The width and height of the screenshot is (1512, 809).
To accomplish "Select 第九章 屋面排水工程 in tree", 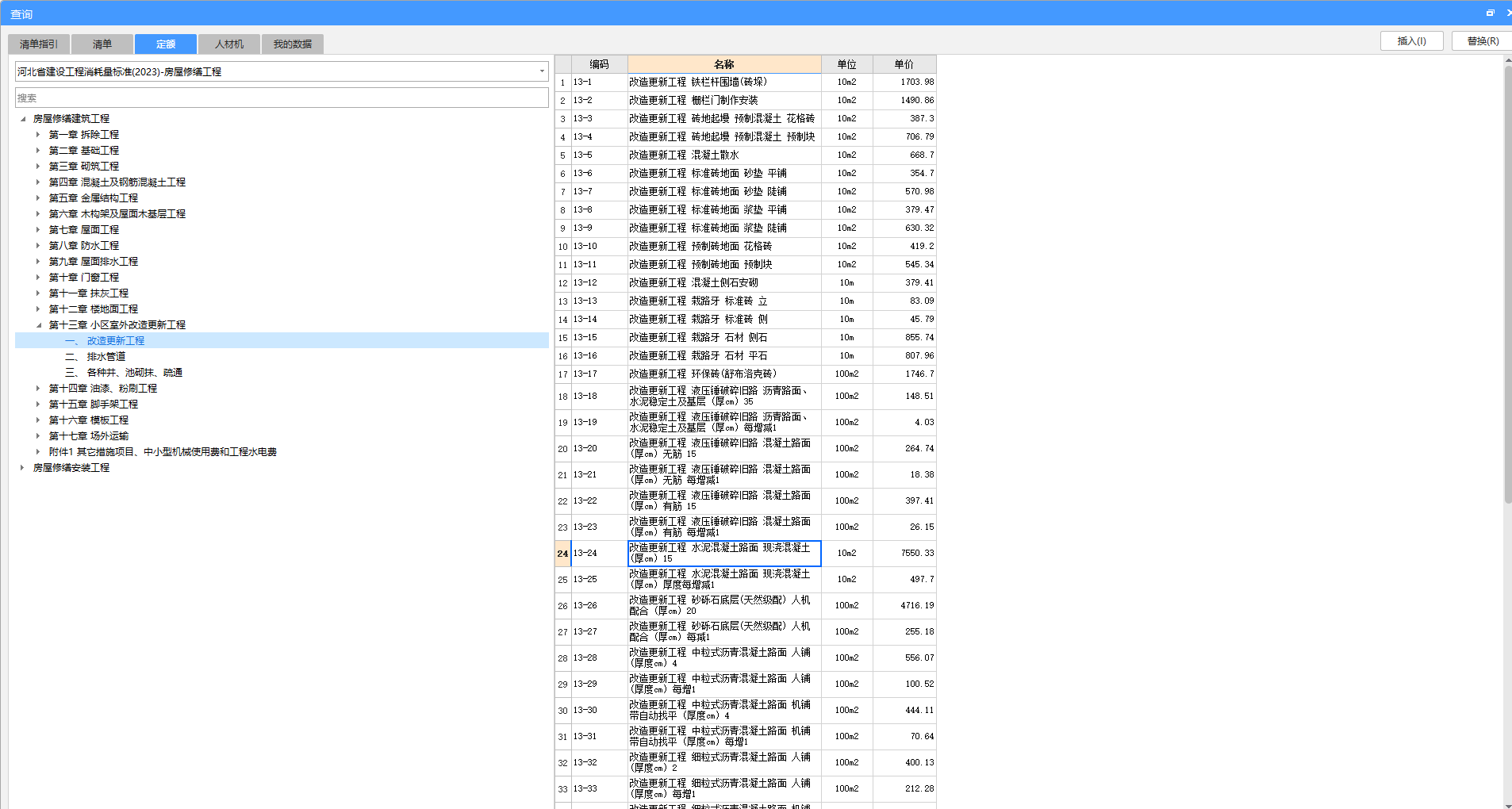I will tap(94, 262).
